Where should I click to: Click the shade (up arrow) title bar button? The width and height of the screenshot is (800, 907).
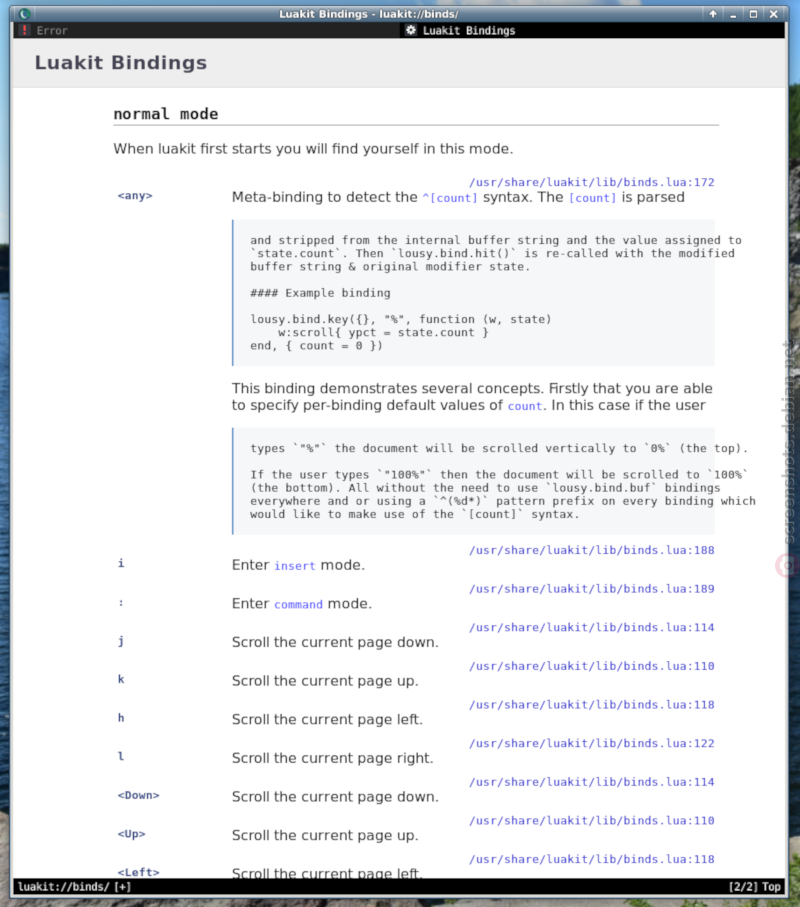713,14
